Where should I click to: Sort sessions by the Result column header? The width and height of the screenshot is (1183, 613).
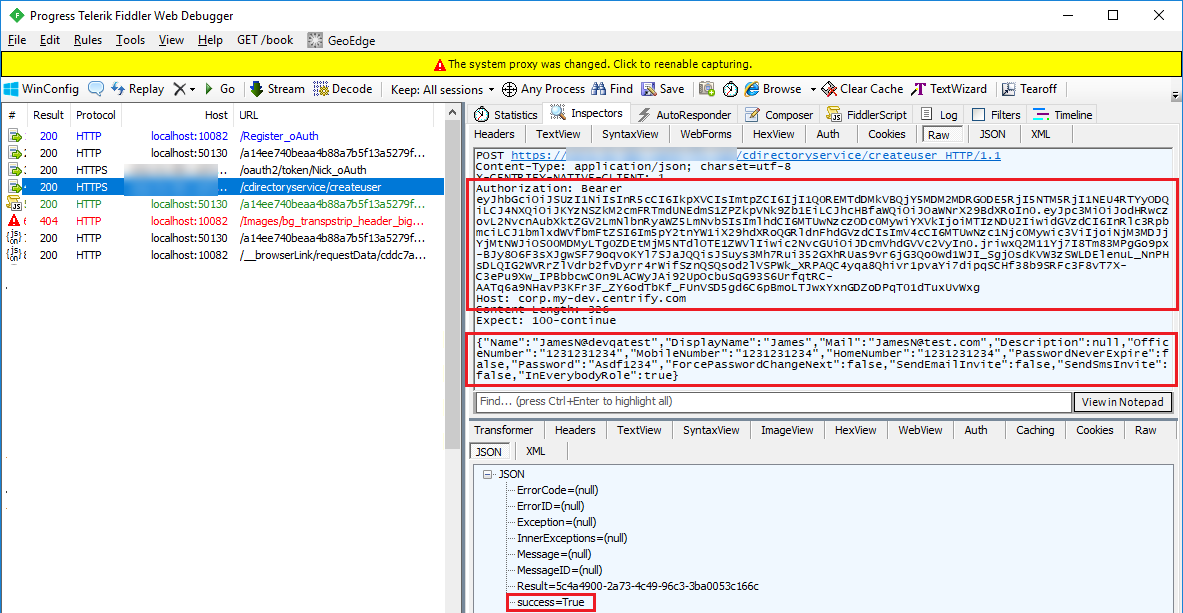48,116
